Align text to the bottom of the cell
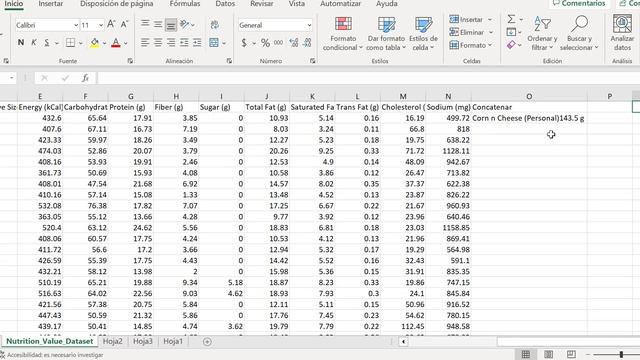The width and height of the screenshot is (640, 360). click(x=171, y=25)
